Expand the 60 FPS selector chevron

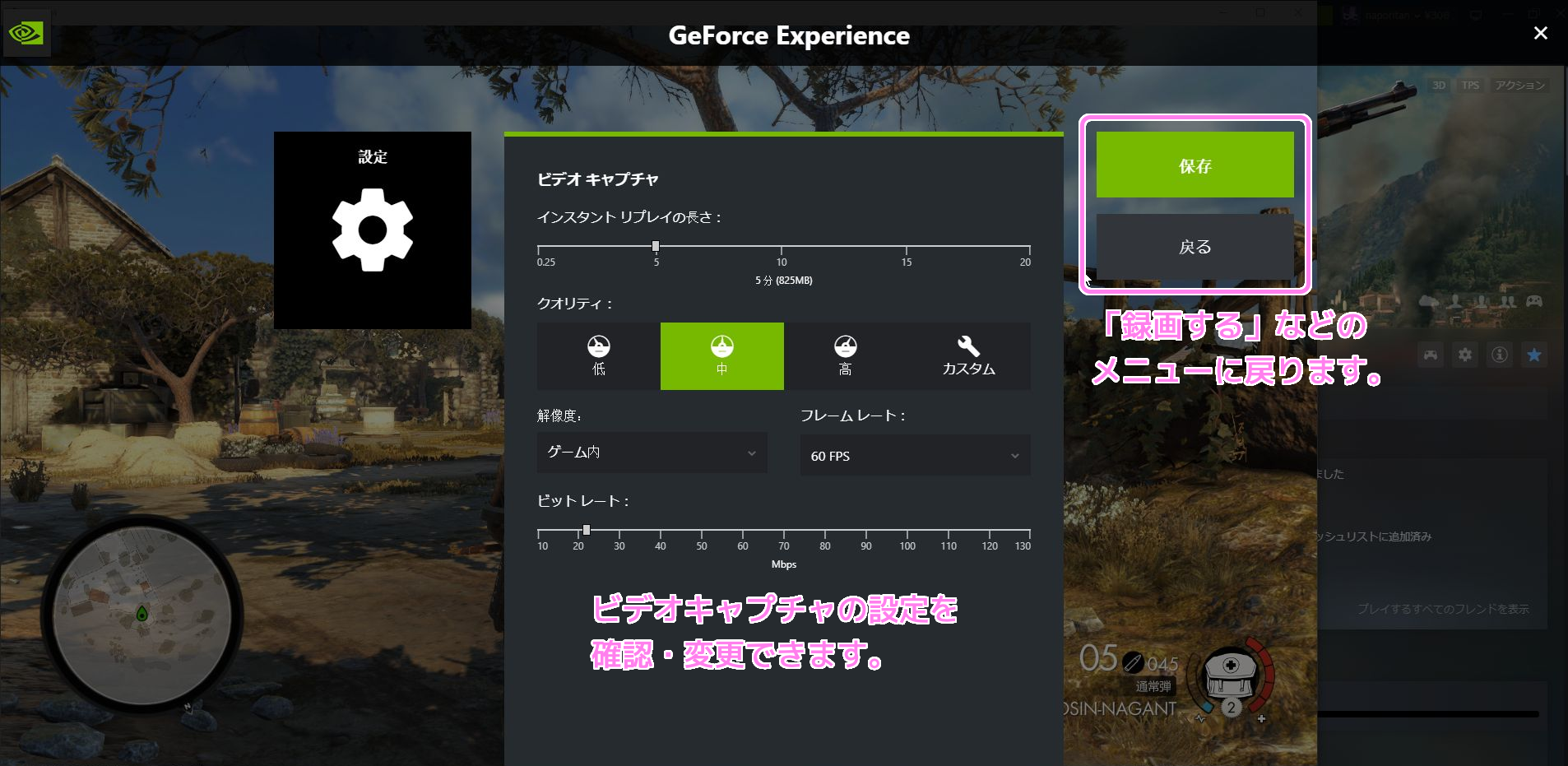[1014, 455]
